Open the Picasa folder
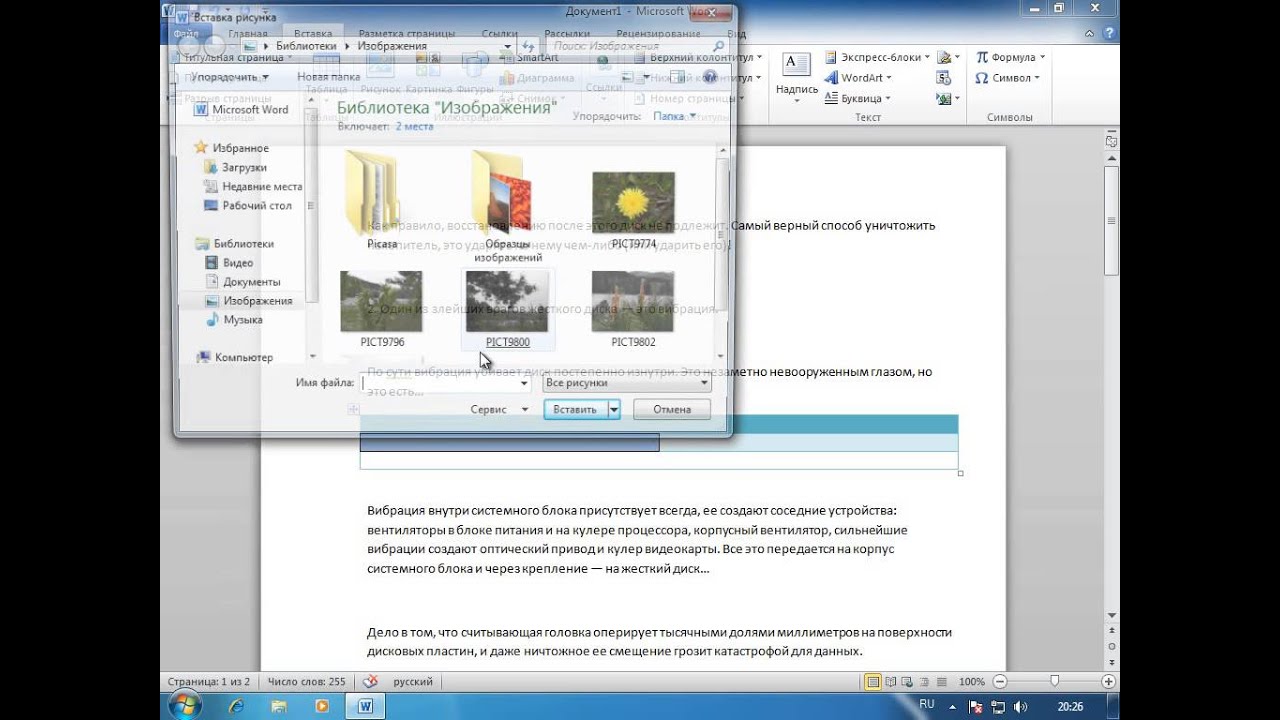The width and height of the screenshot is (1280, 720). tap(381, 200)
